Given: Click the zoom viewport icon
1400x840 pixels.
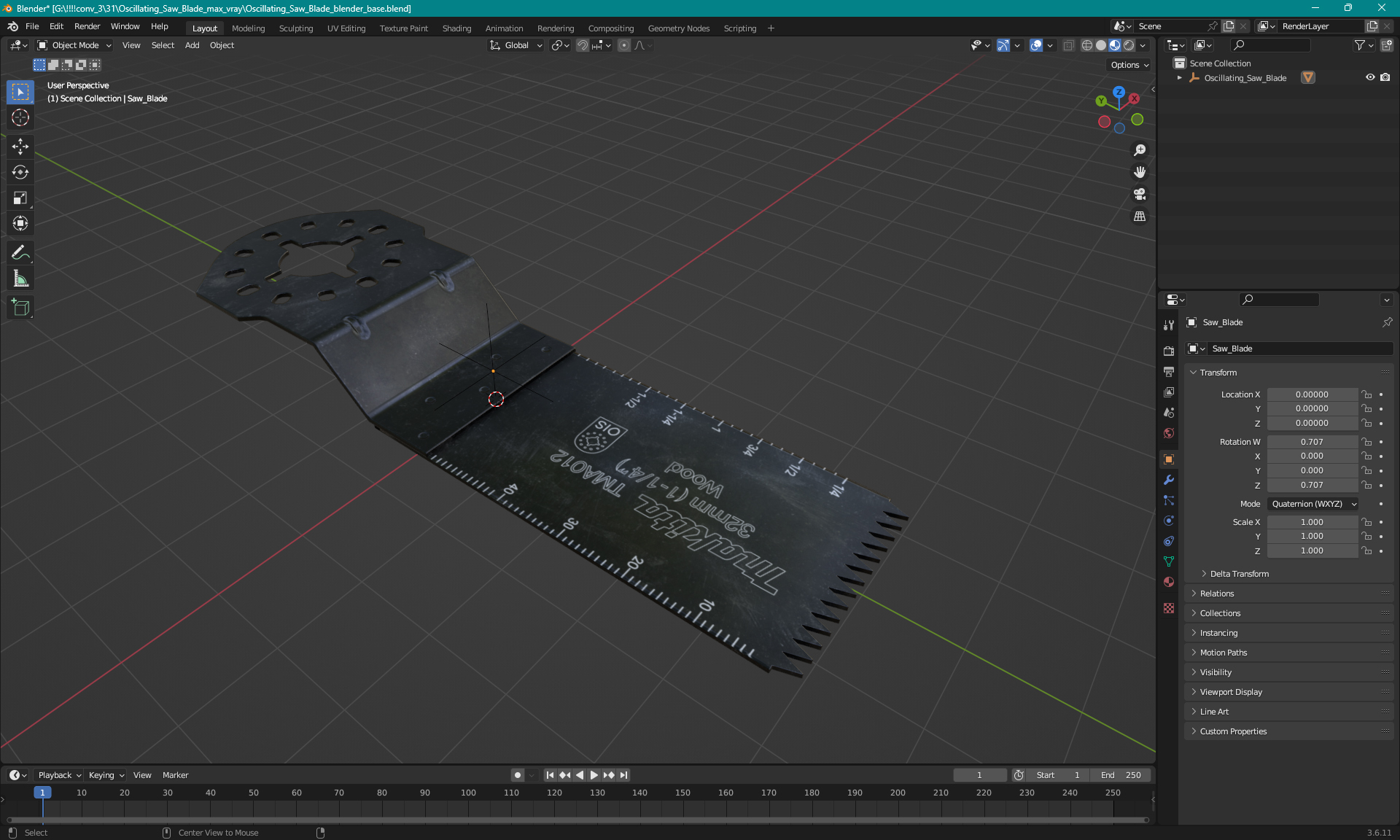Looking at the screenshot, I should pos(1140,150).
